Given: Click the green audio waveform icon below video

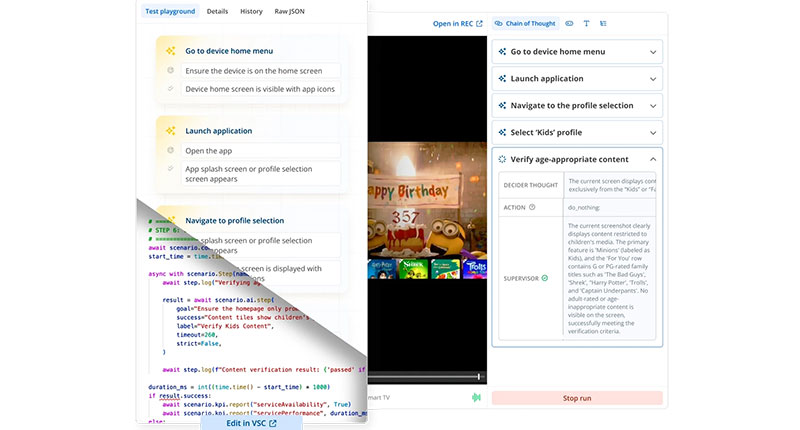Looking at the screenshot, I should [476, 397].
